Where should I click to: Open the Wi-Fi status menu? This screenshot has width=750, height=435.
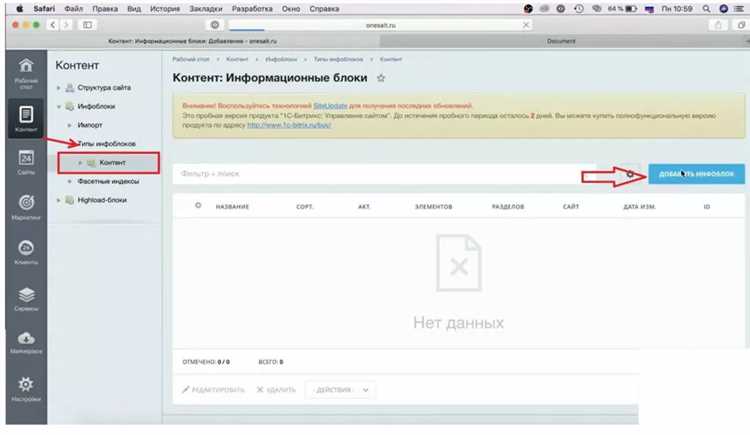point(596,9)
